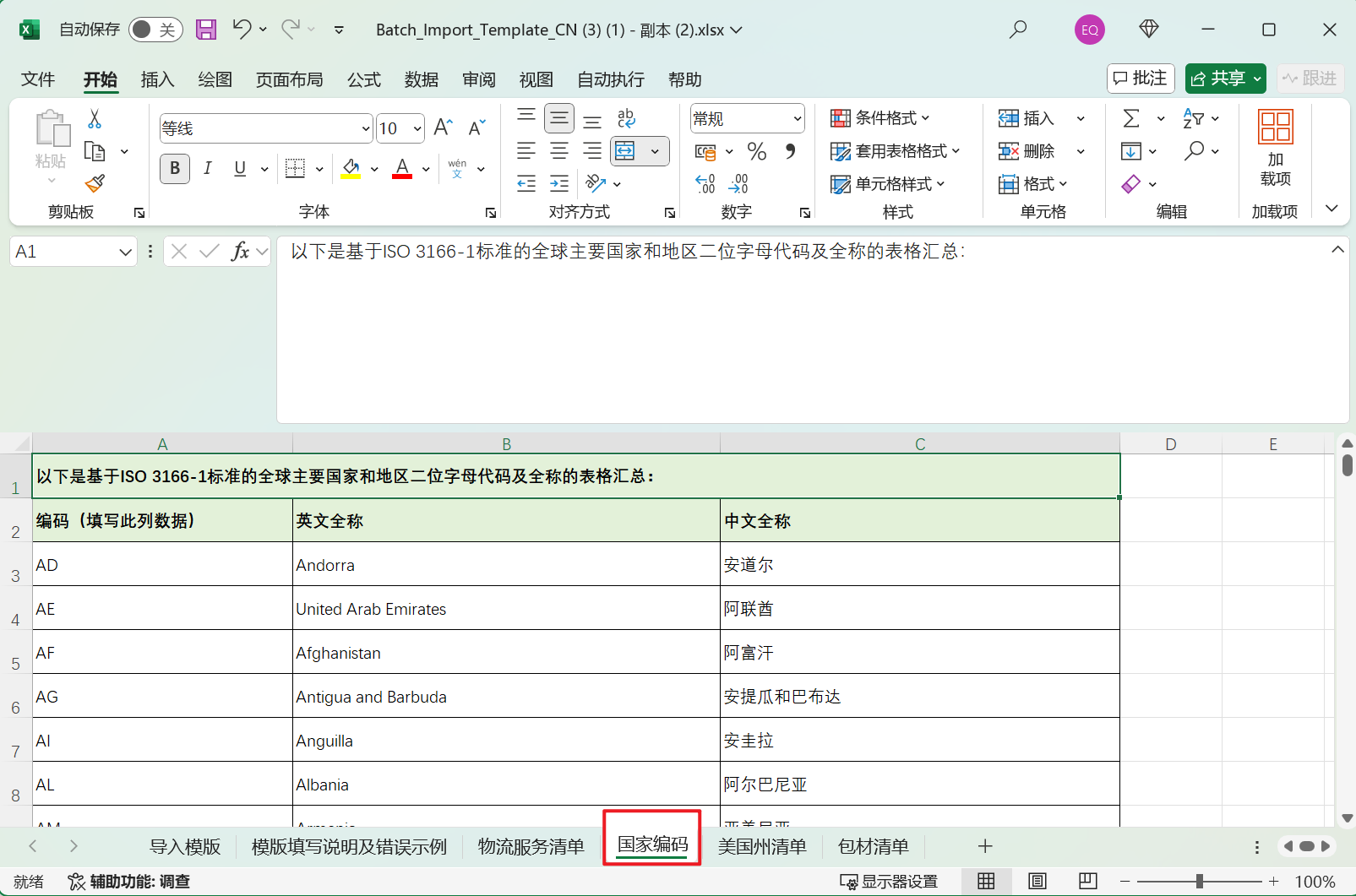Open the font name dropdown 等线
The image size is (1356, 896).
click(x=366, y=128)
